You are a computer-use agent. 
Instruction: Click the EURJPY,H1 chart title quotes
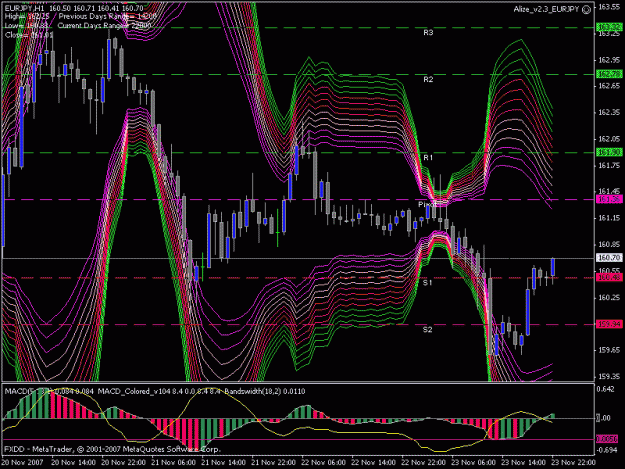pos(74,8)
